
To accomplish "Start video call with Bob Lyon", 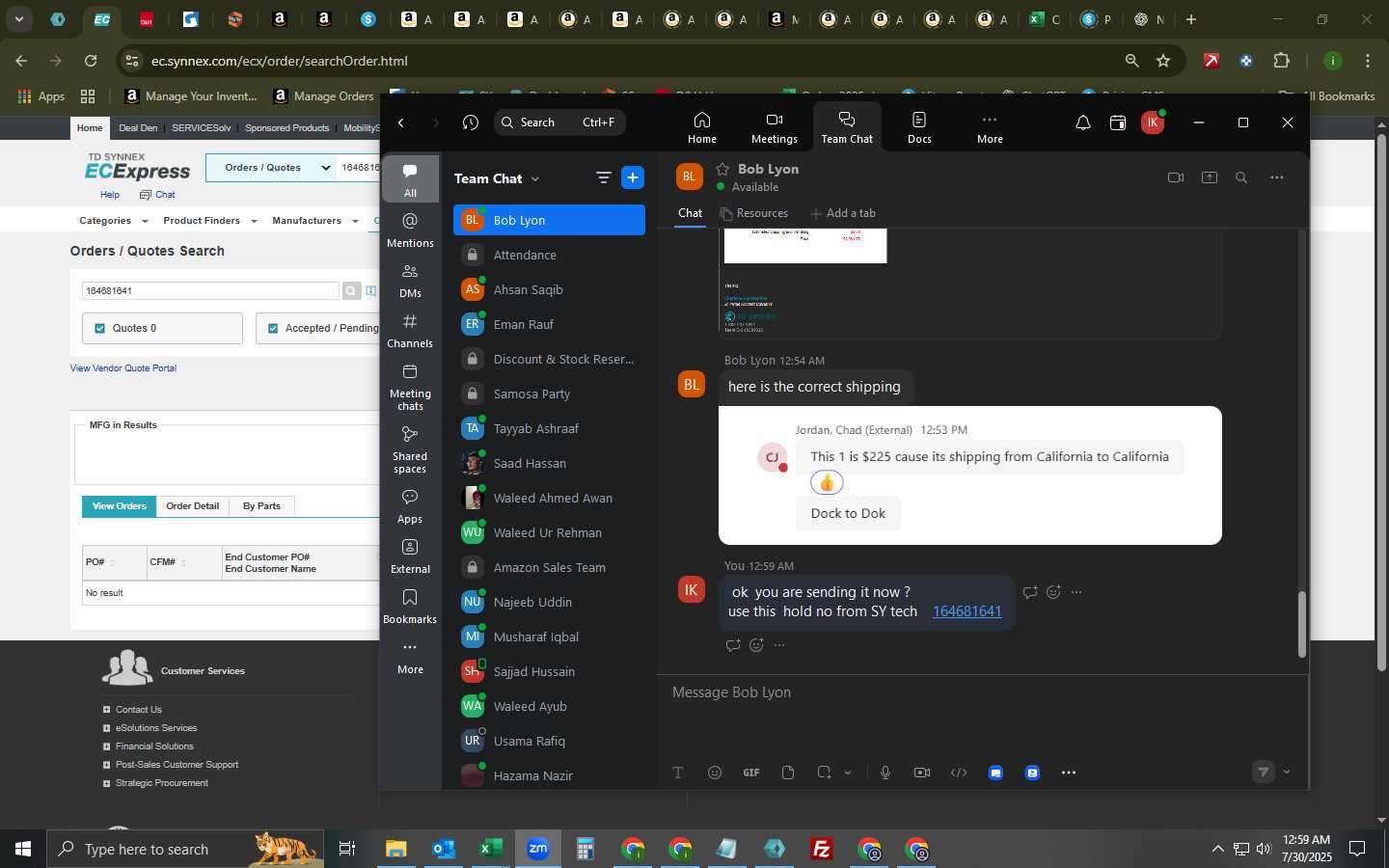I will click(1175, 177).
